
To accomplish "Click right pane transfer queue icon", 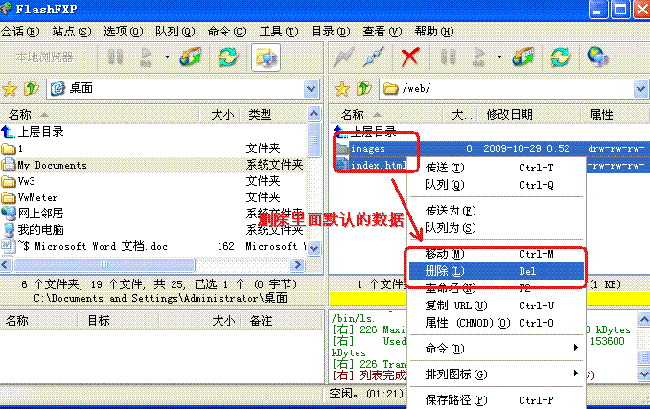I will [x=479, y=57].
